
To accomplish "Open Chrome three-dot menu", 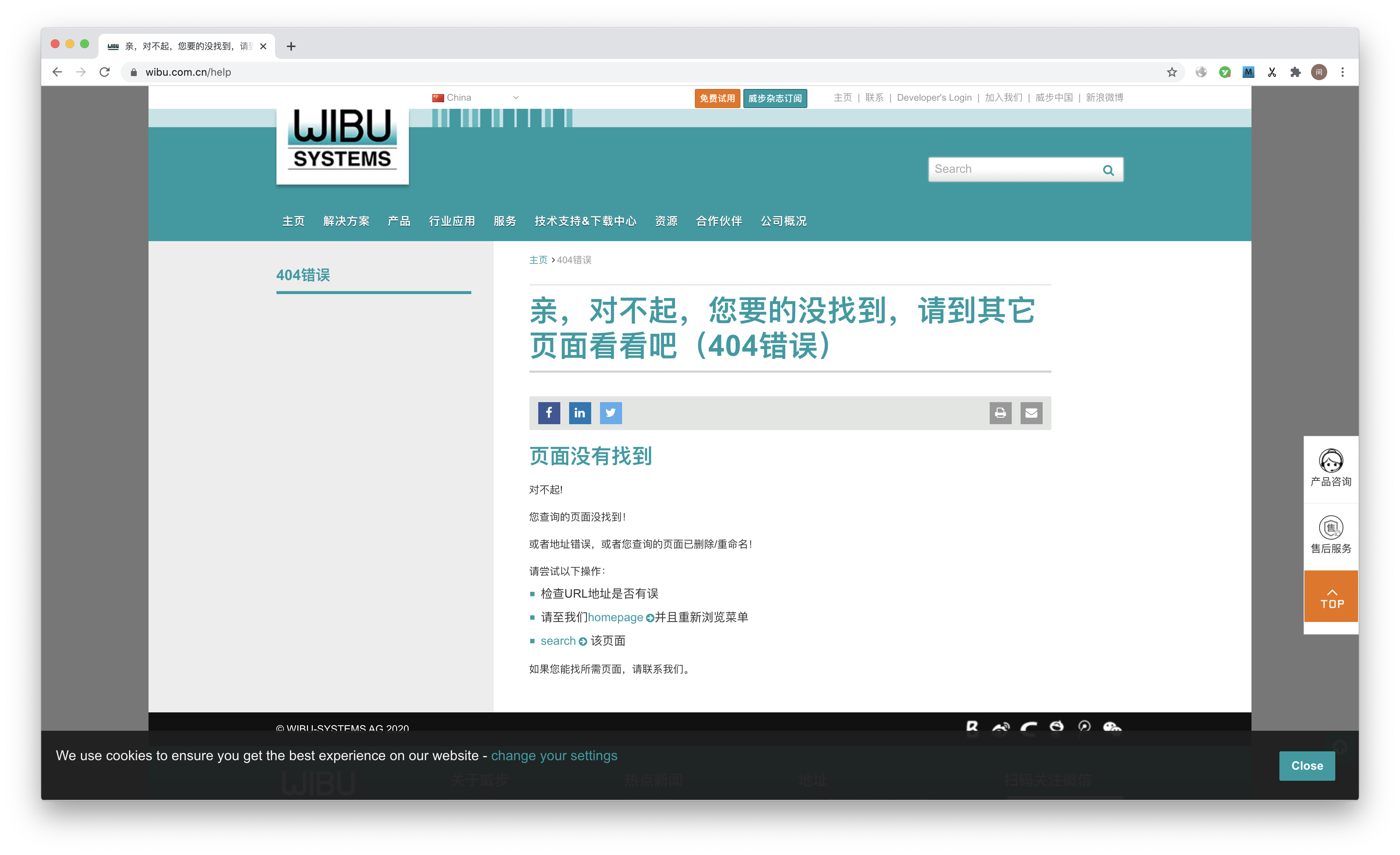I will 1343,72.
